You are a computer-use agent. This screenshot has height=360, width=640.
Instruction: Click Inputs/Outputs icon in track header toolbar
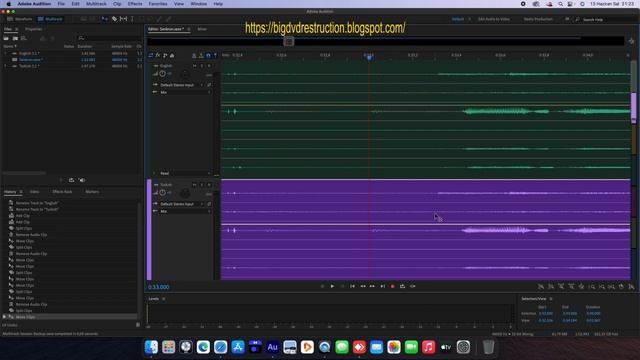click(x=151, y=55)
